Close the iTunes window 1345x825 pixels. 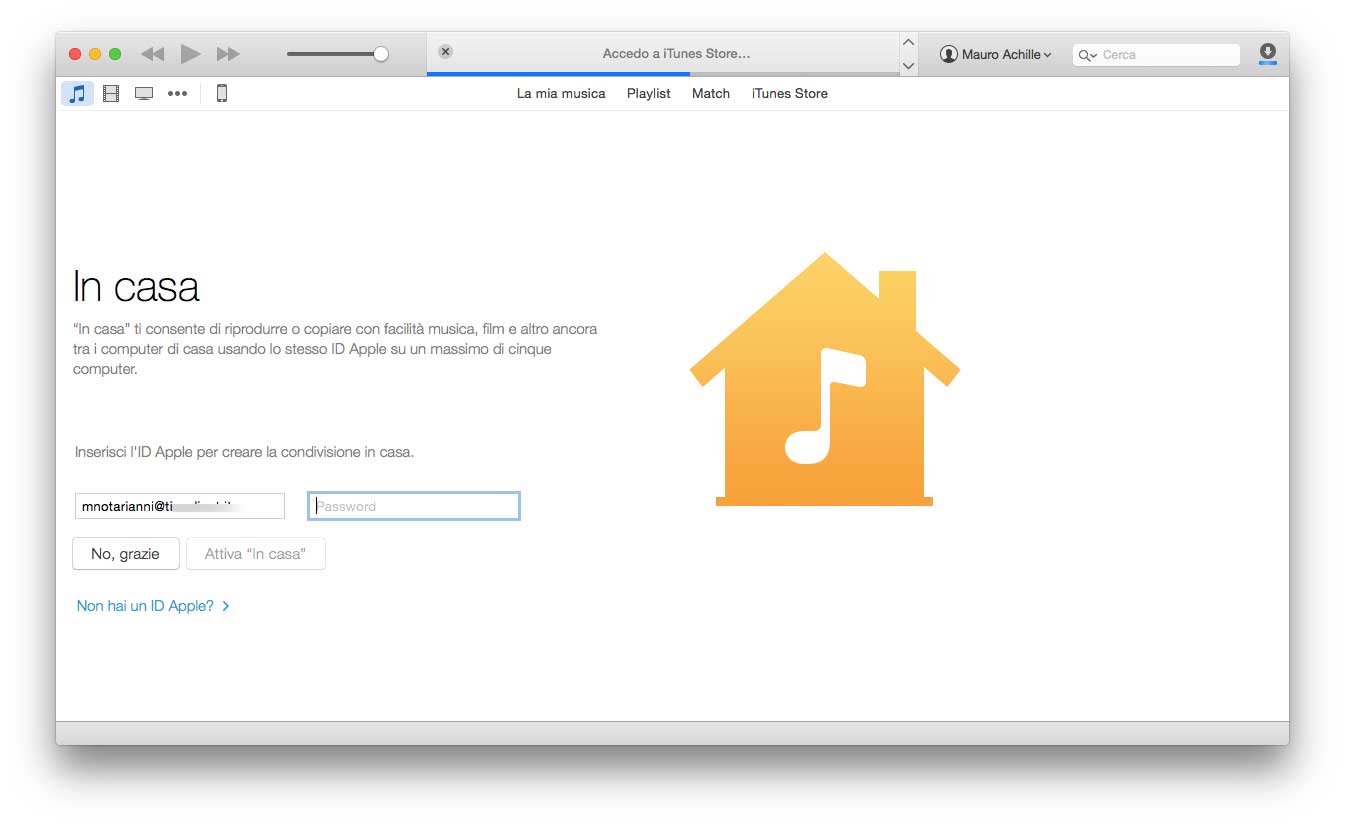(x=75, y=54)
